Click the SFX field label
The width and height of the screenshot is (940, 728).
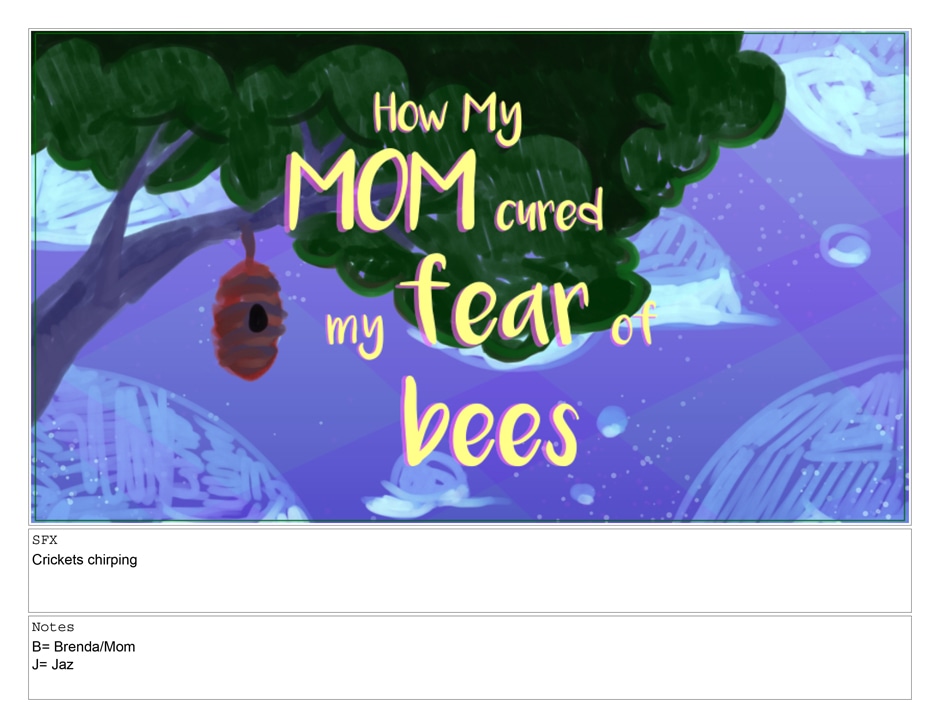(45, 540)
